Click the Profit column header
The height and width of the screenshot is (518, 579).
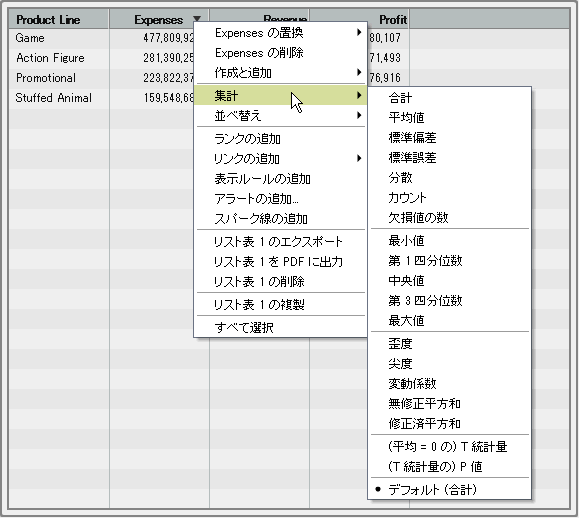coord(393,20)
